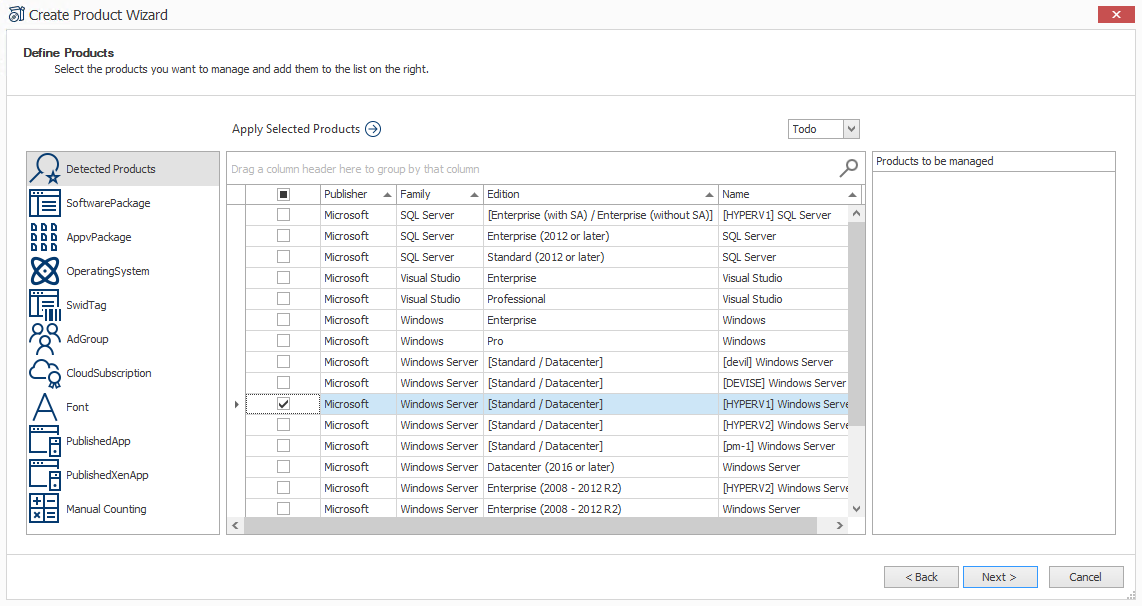Viewport: 1142px width, 606px height.
Task: Tick the Visual Studio Professional row checkbox
Action: pos(283,299)
